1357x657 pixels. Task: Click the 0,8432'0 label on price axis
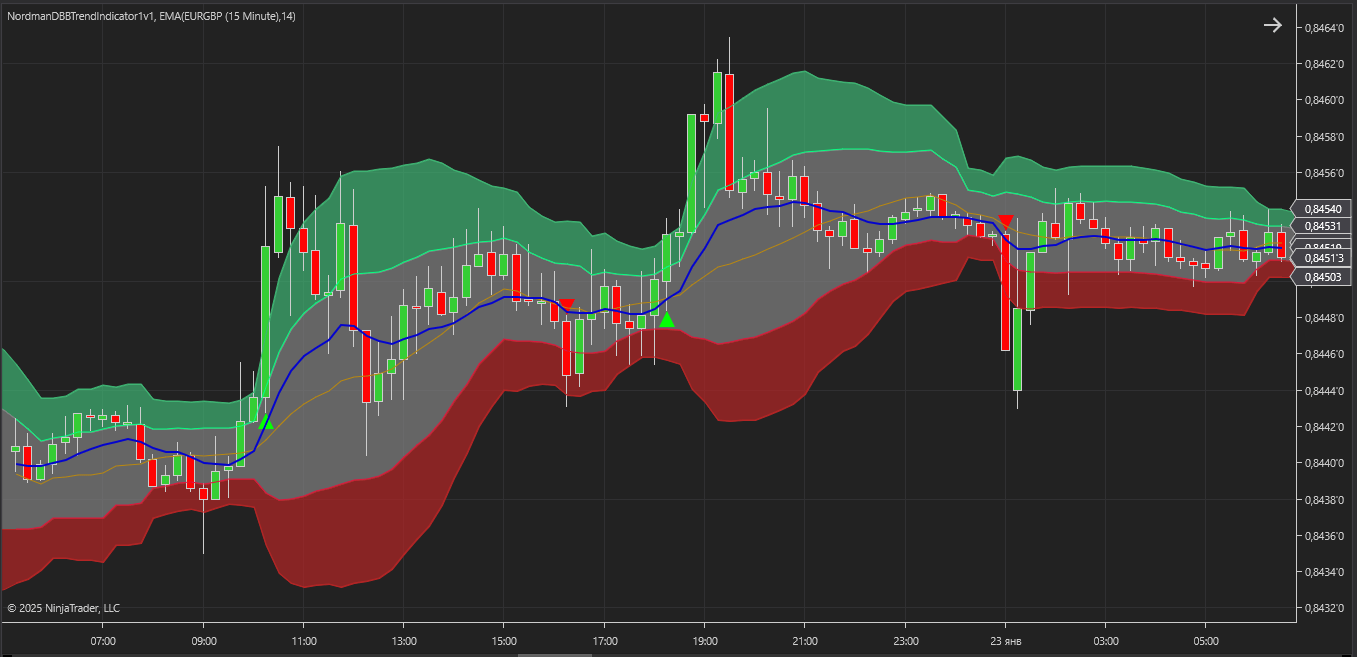click(1326, 608)
